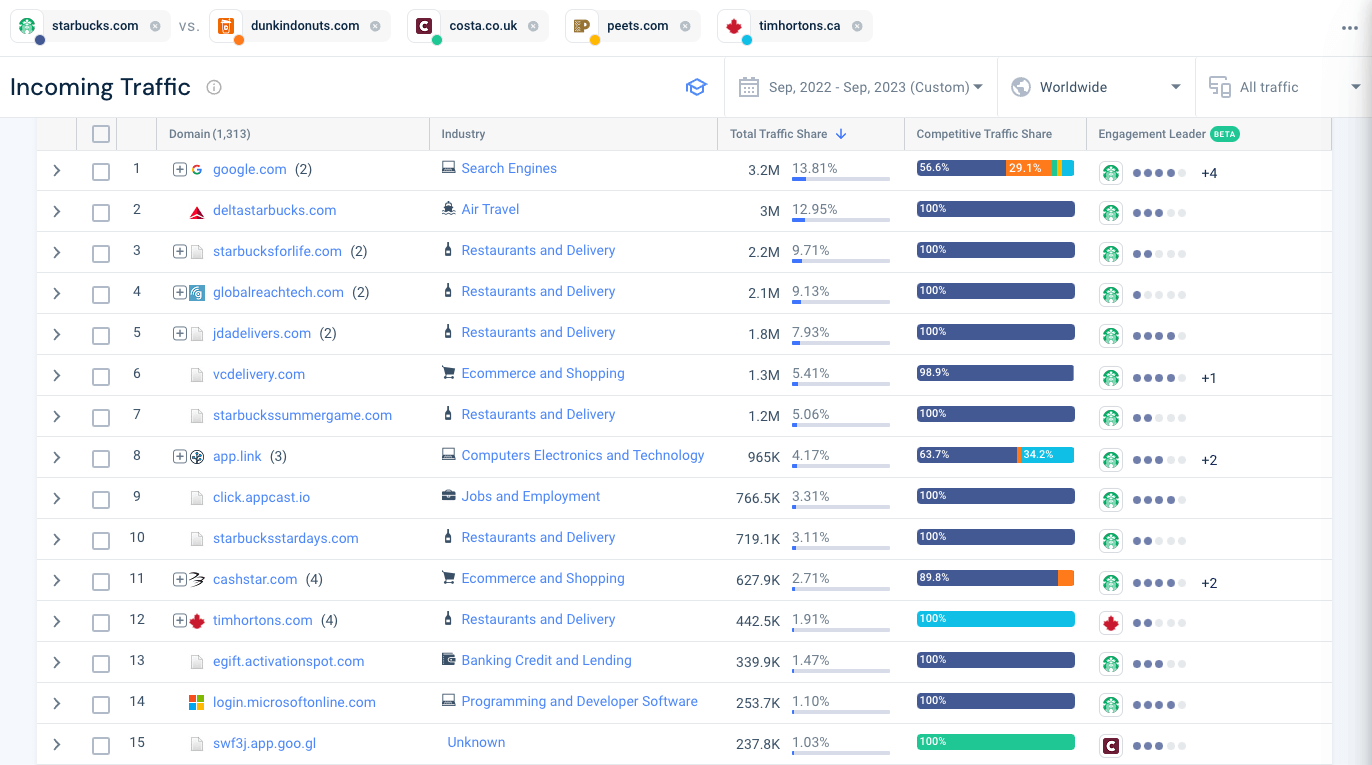Check the box for deltastarbucks.com row
This screenshot has height=765, width=1372.
[x=101, y=213]
